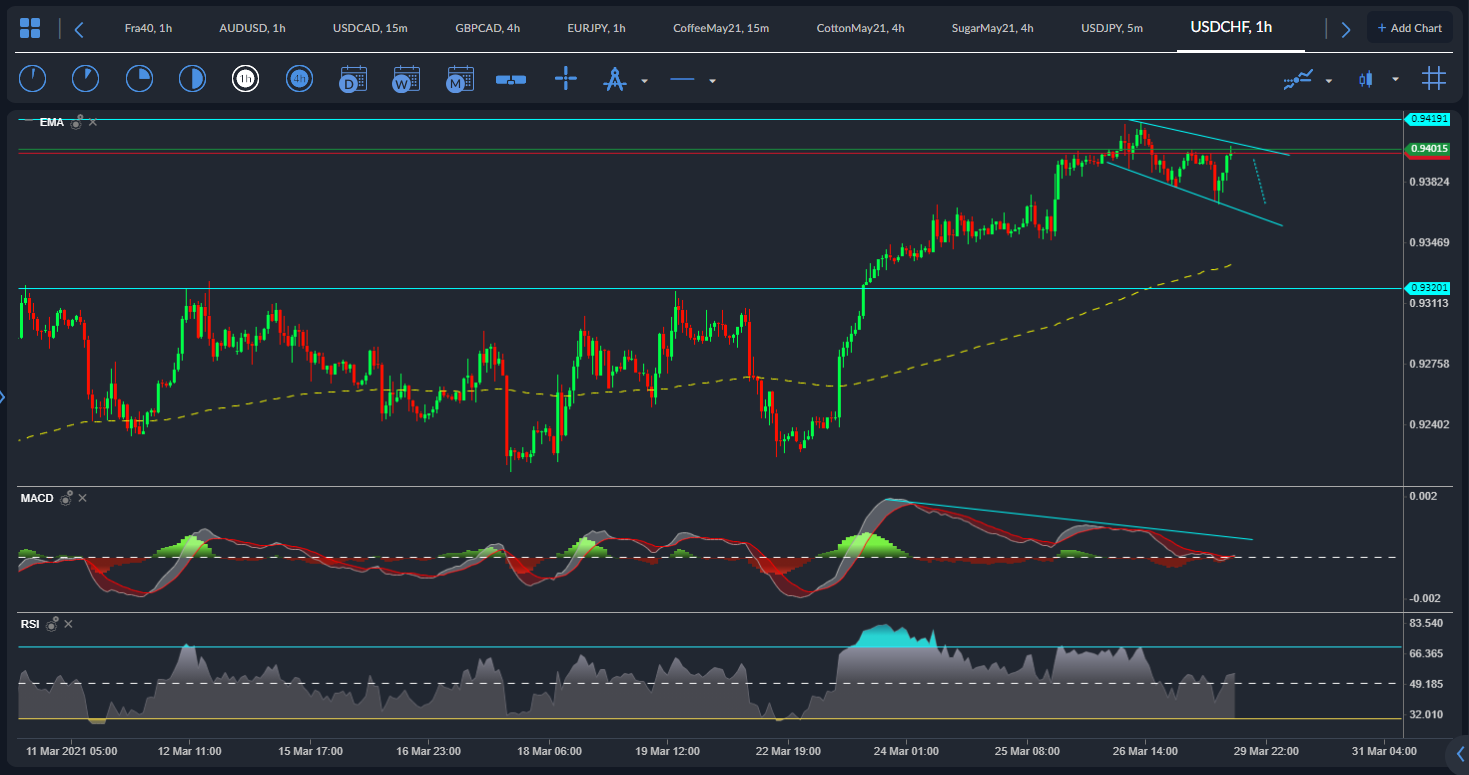Open the chart layout grid menu icon
The image size is (1469, 775).
30,28
